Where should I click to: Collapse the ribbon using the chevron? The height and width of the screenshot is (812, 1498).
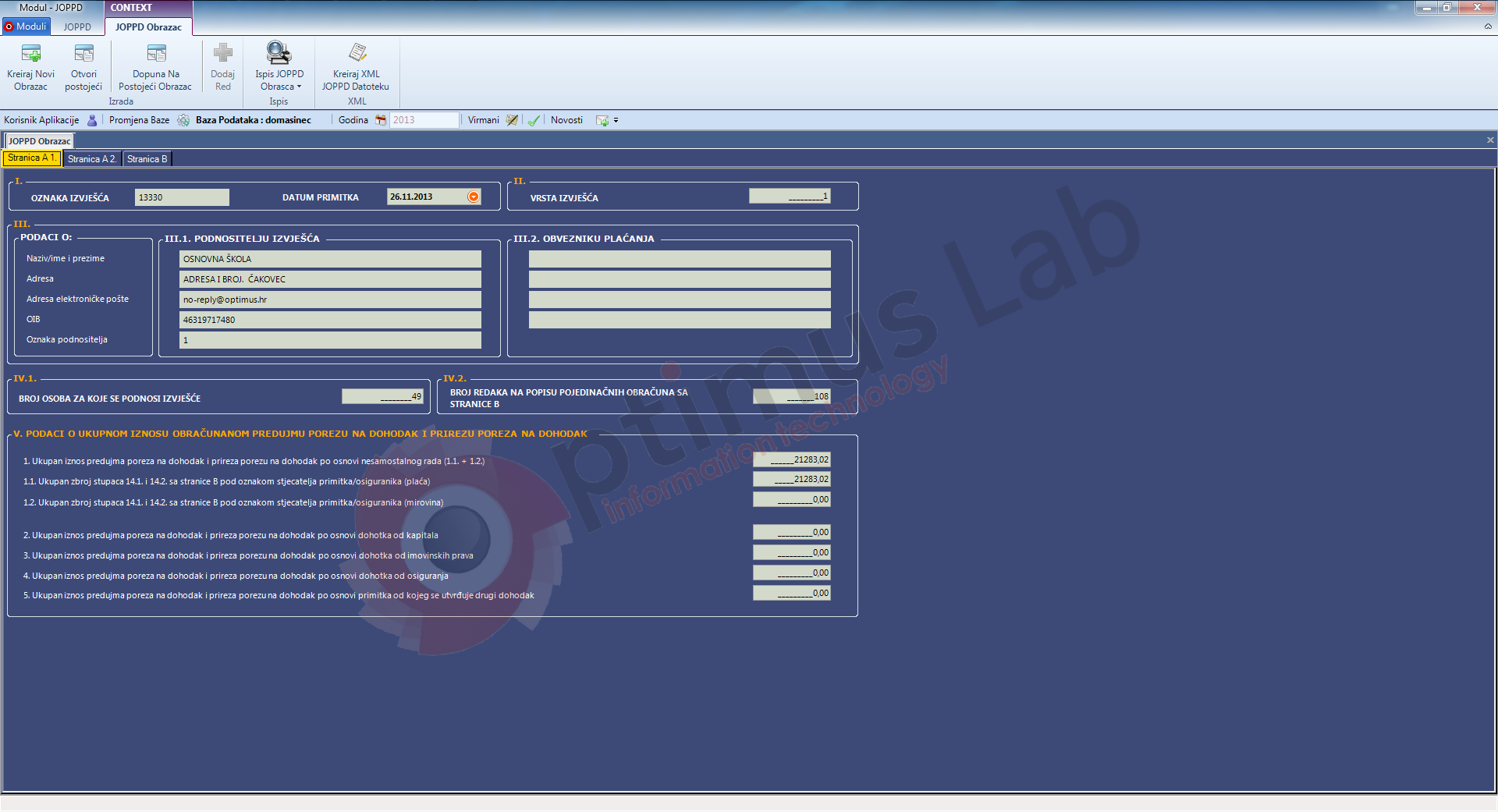(1488, 27)
